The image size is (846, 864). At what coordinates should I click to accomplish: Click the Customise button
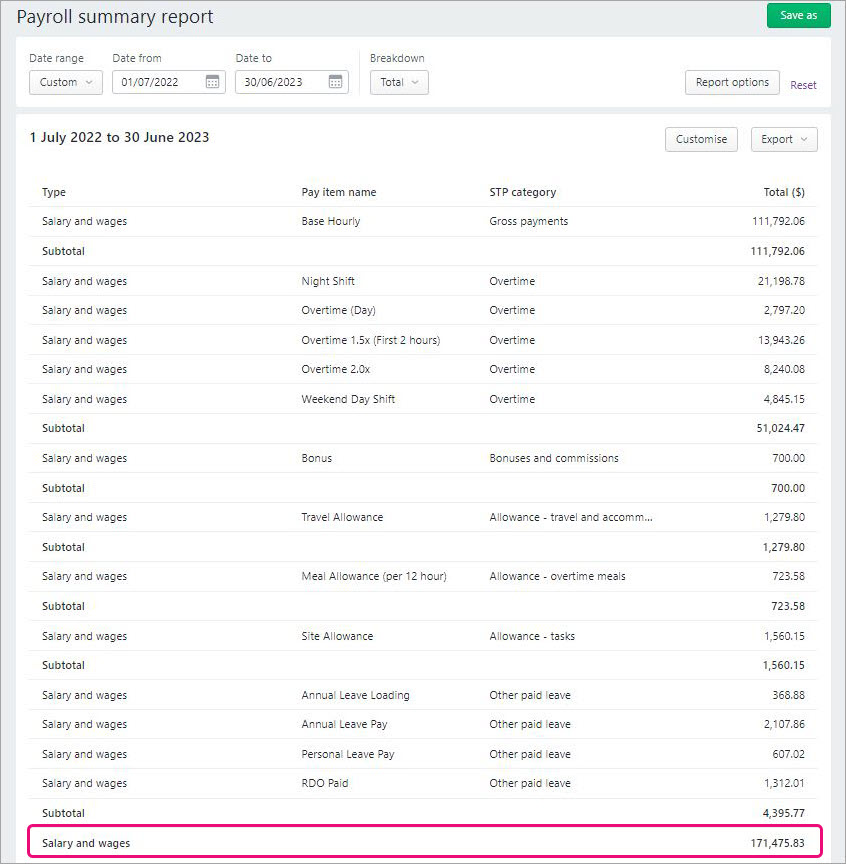(701, 139)
